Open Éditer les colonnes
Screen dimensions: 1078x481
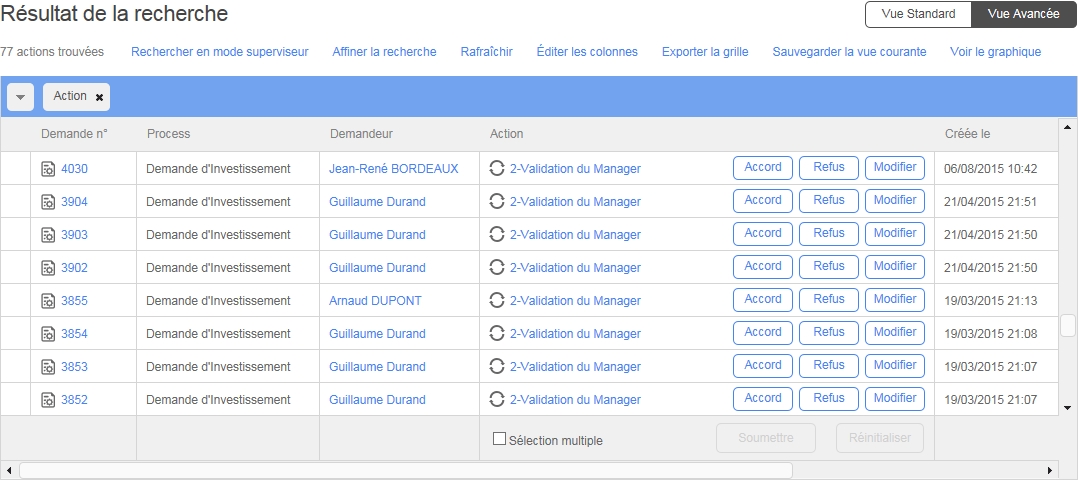coord(587,52)
